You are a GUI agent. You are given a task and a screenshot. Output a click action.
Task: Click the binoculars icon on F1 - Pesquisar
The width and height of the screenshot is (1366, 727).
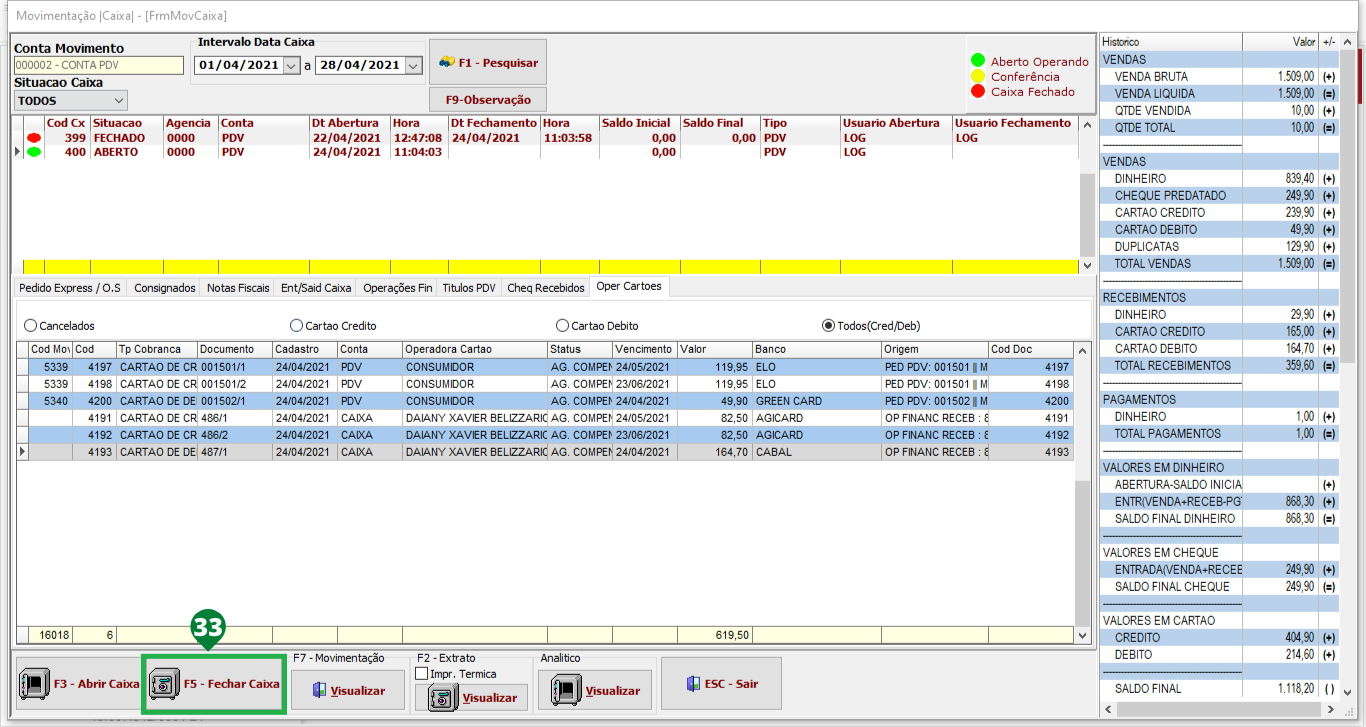click(447, 62)
